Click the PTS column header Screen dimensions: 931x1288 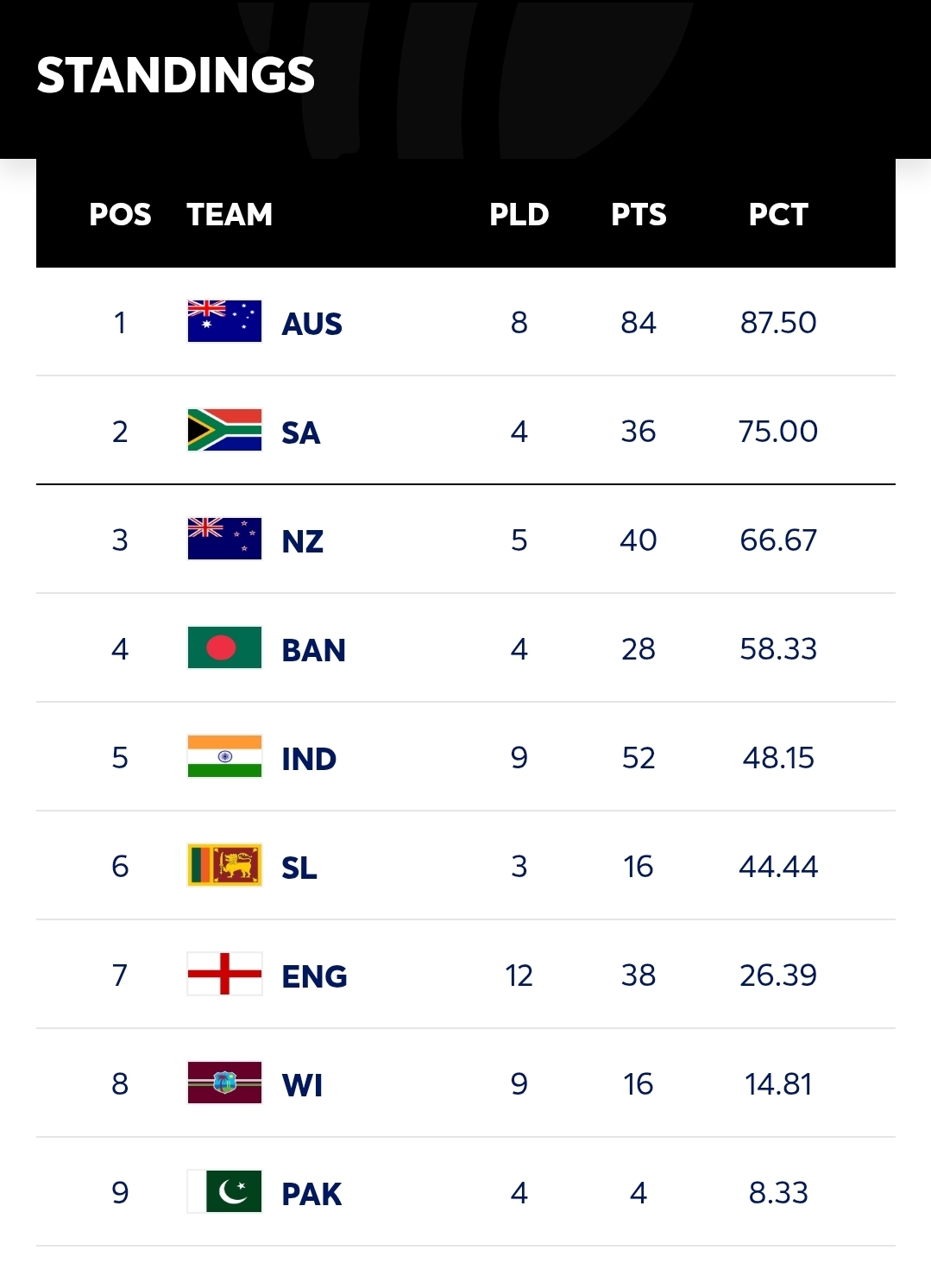pyautogui.click(x=638, y=214)
